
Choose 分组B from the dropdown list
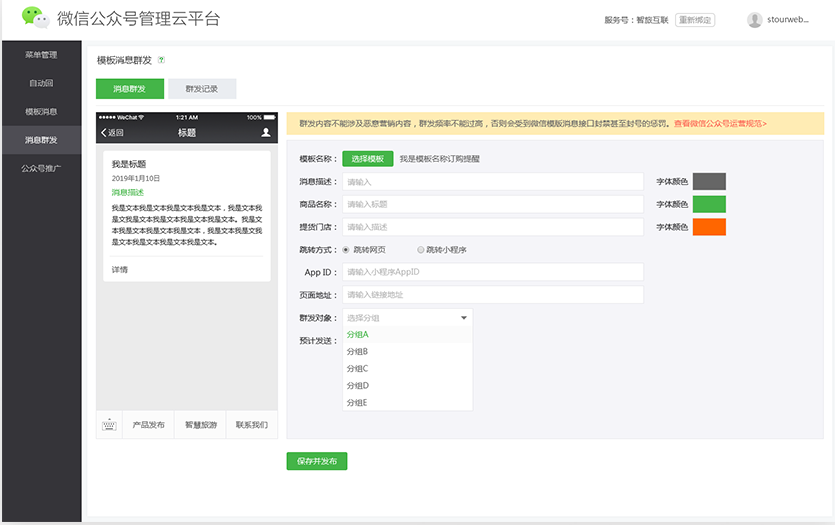pyautogui.click(x=357, y=351)
